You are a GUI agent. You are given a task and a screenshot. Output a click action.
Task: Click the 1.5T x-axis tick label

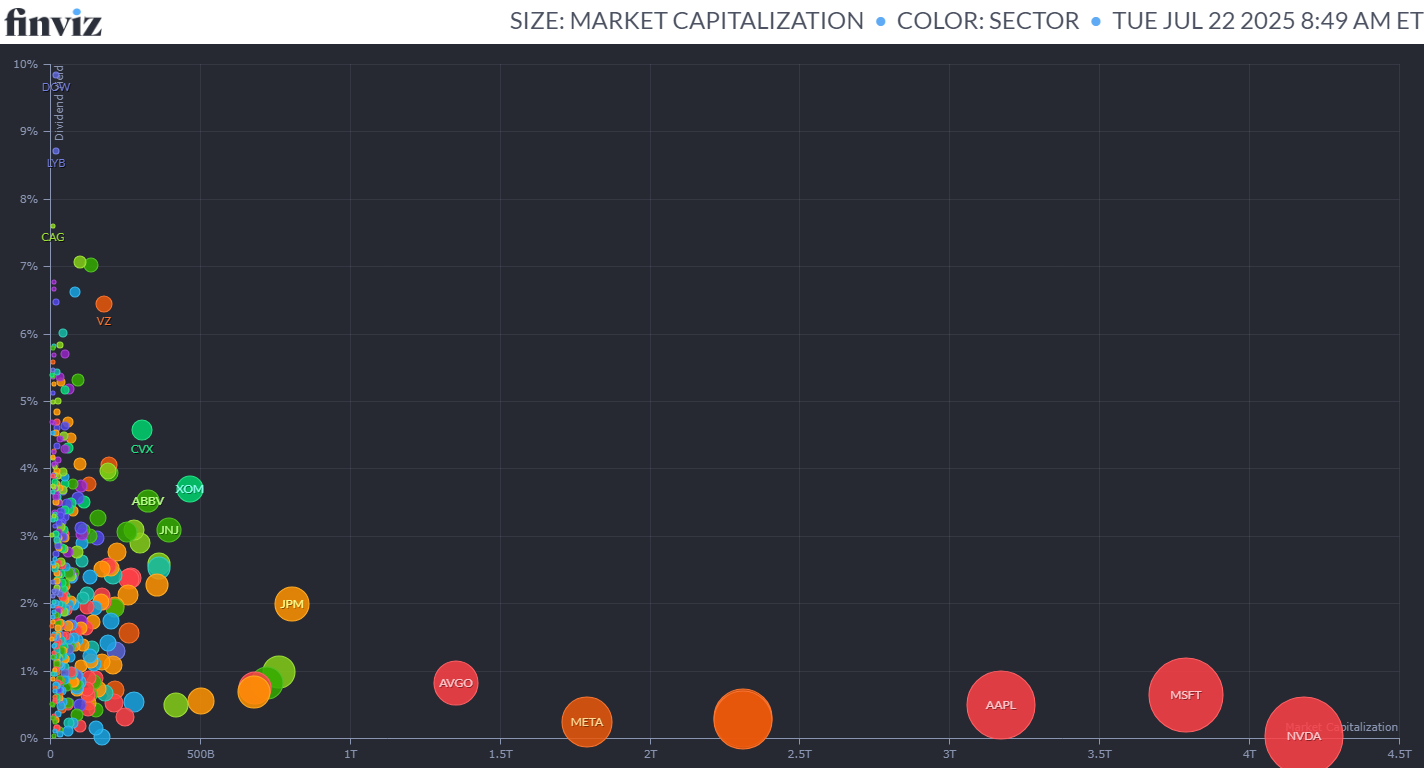(x=500, y=753)
